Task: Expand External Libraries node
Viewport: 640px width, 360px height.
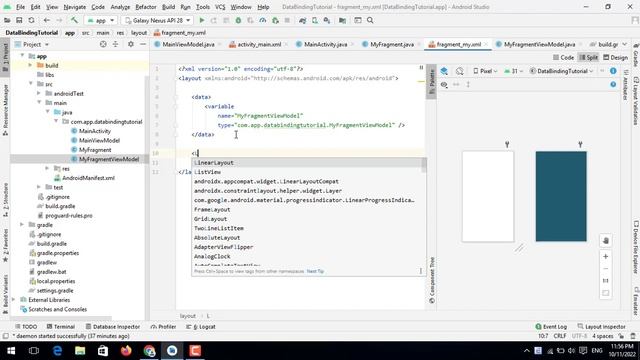Action: (x=13, y=300)
